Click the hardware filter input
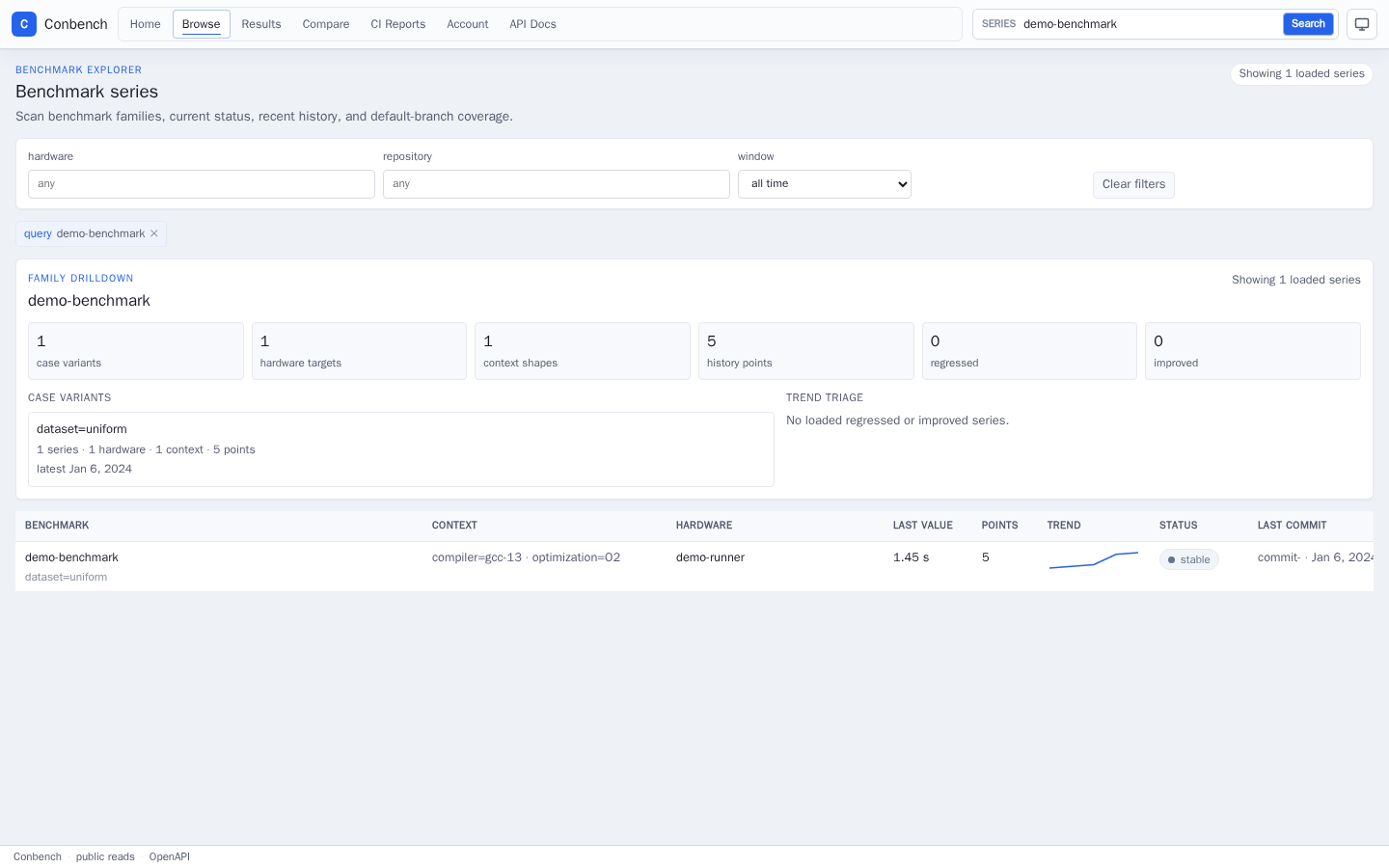The width and height of the screenshot is (1389, 868). coord(202,184)
